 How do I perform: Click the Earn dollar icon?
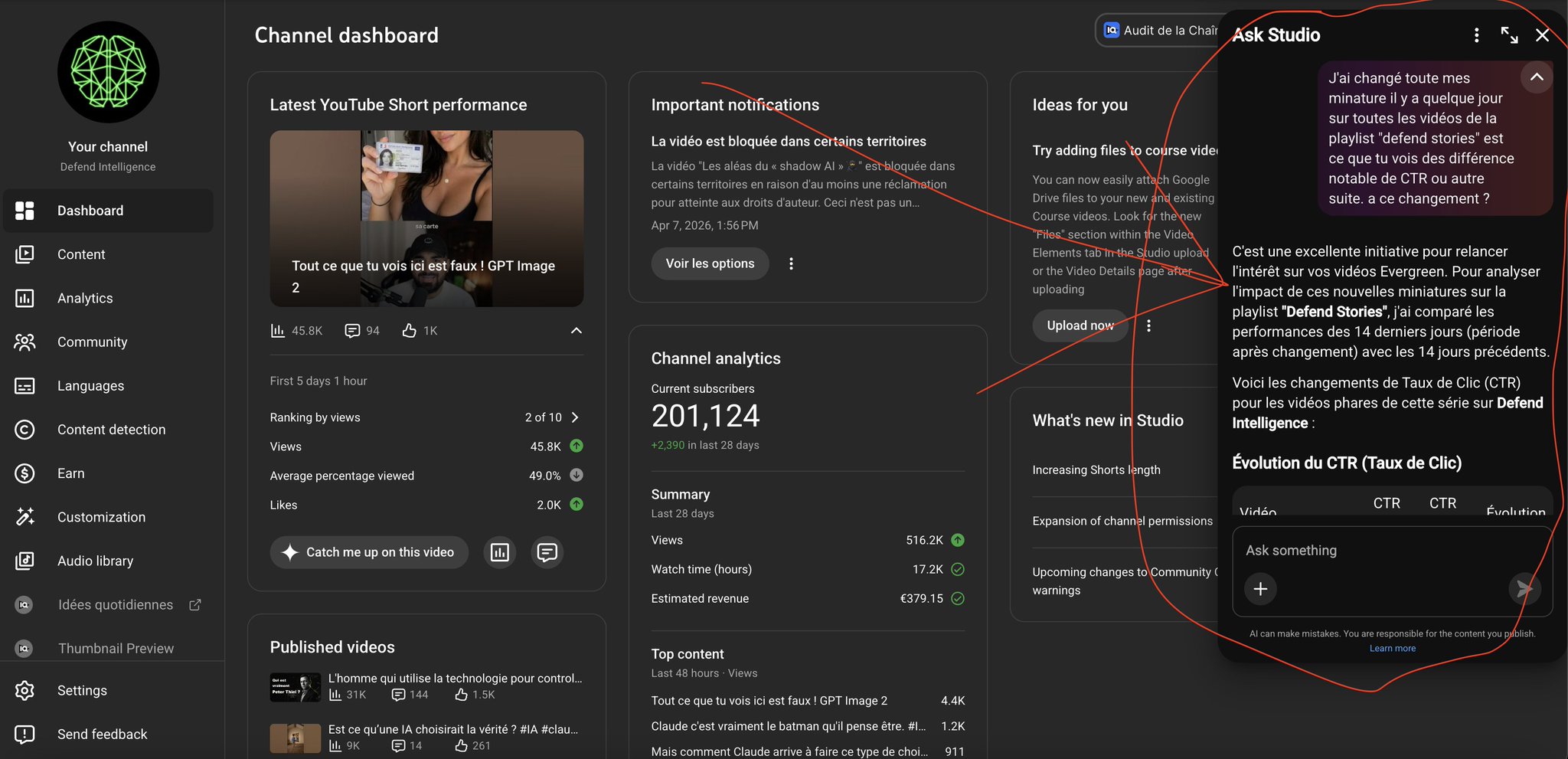pos(24,473)
